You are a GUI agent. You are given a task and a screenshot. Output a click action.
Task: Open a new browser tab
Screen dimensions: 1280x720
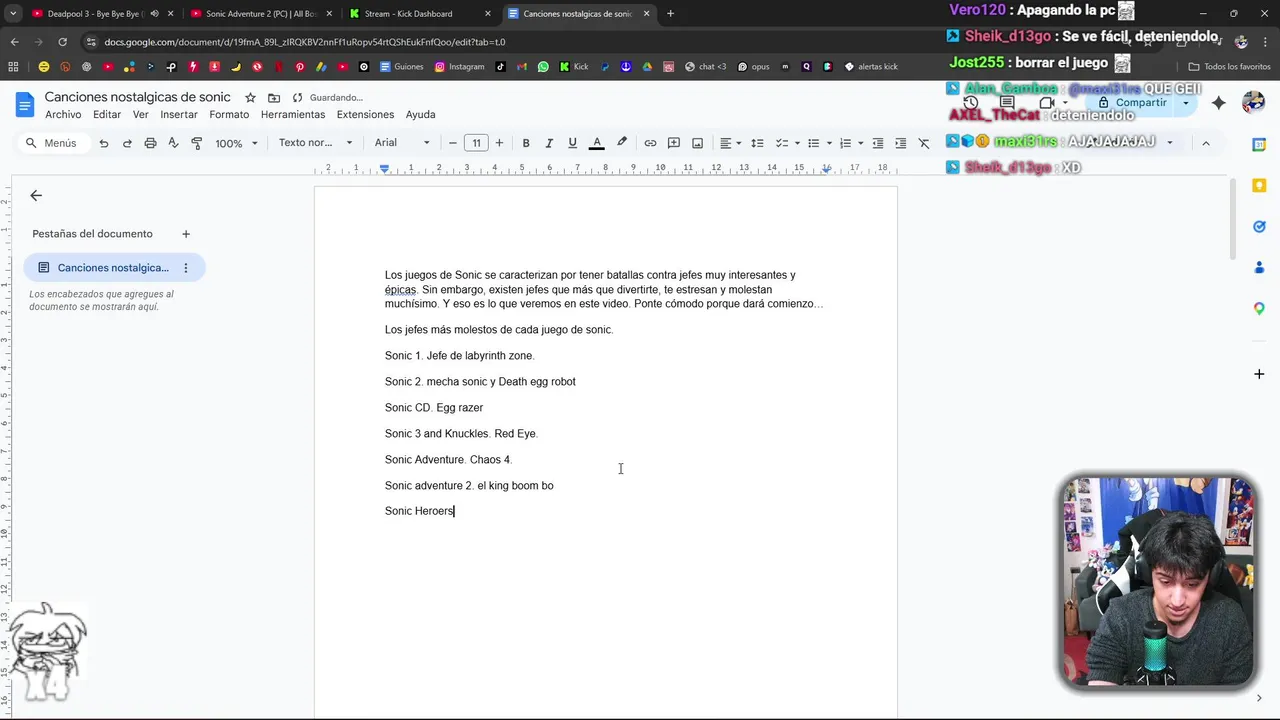[x=670, y=14]
